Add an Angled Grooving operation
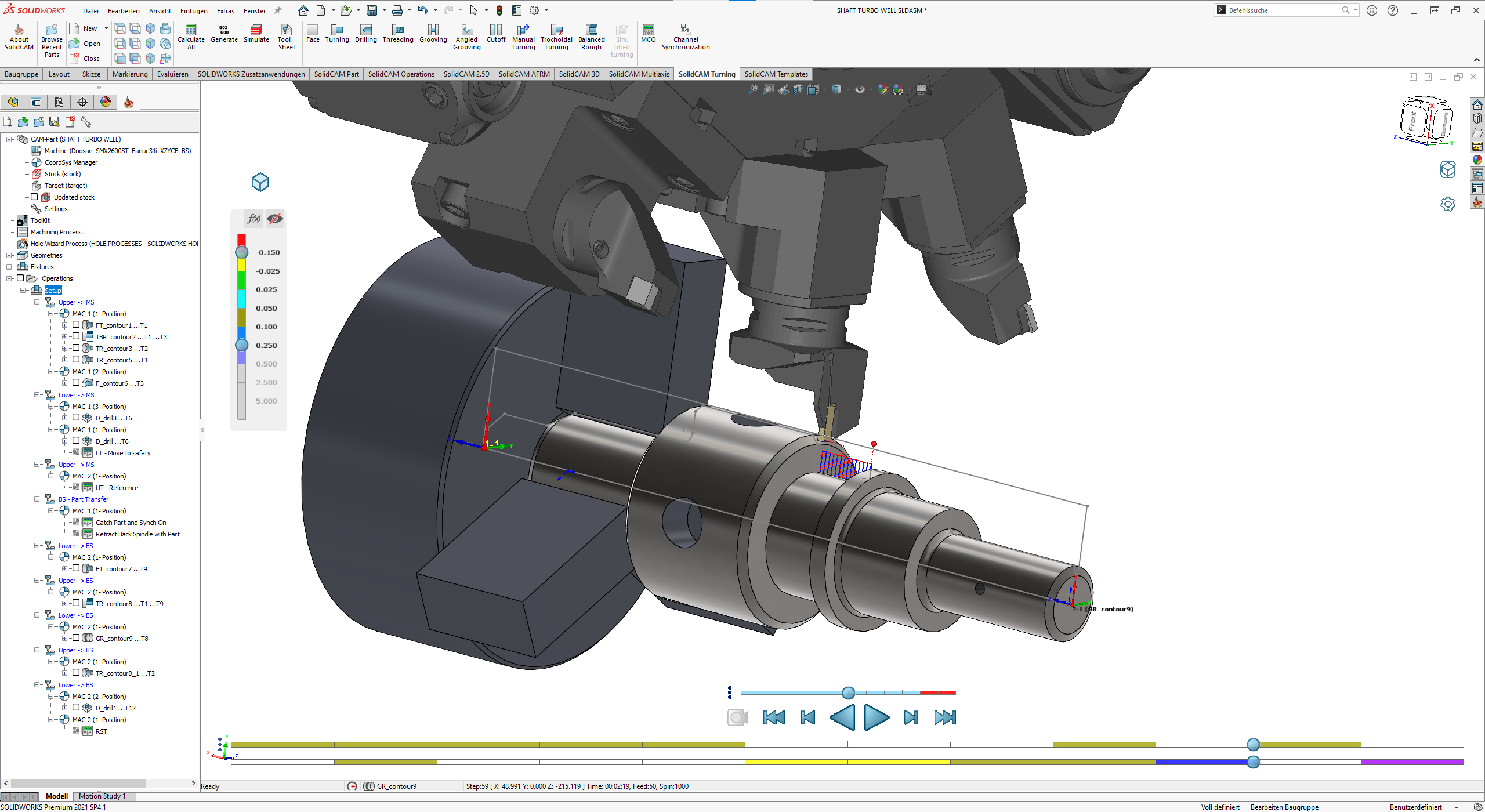The height and width of the screenshot is (812, 1485). [x=467, y=37]
